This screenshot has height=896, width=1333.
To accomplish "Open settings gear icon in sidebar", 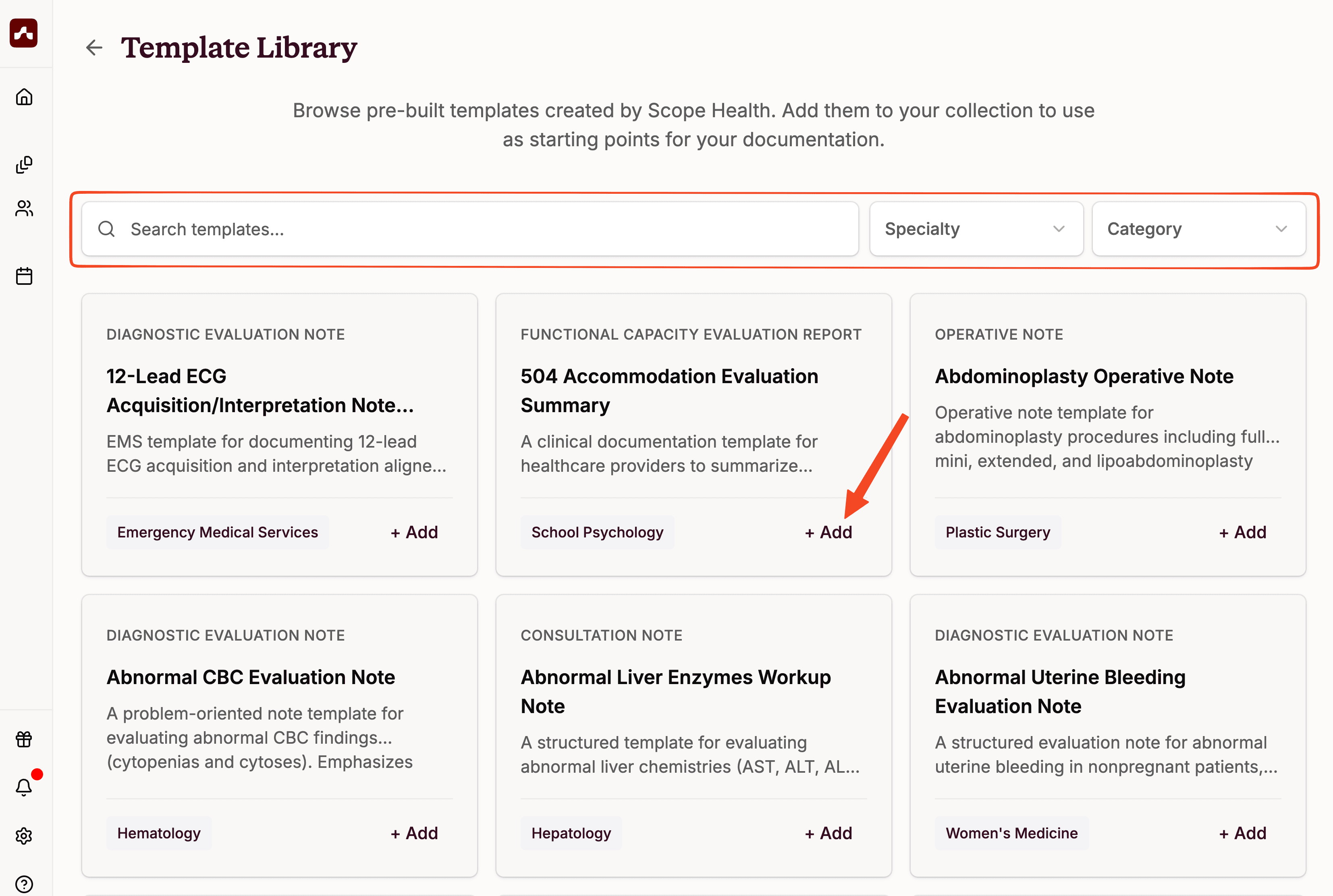I will coord(24,836).
